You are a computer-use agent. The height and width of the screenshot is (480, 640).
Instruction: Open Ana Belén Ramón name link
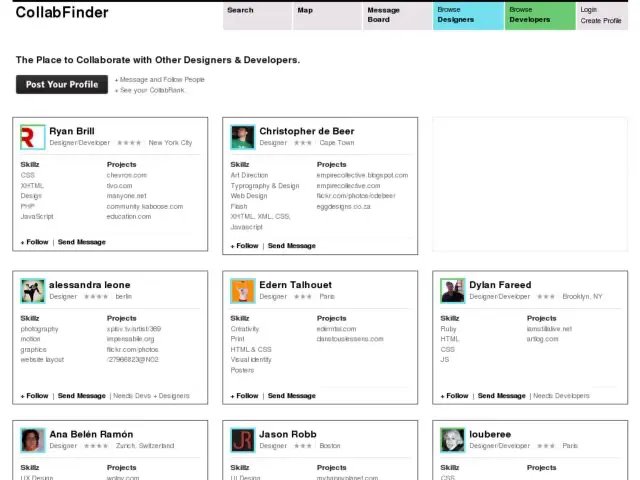91,434
